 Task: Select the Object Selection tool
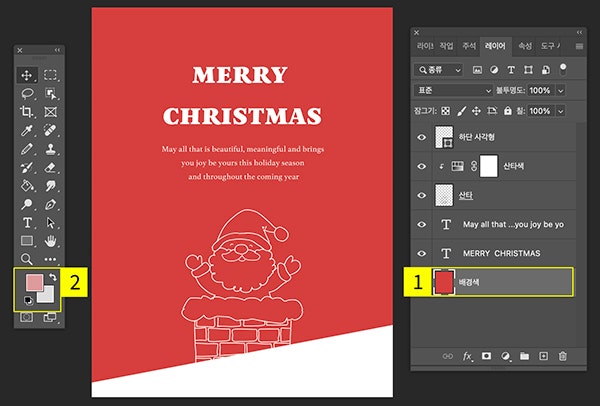point(51,93)
